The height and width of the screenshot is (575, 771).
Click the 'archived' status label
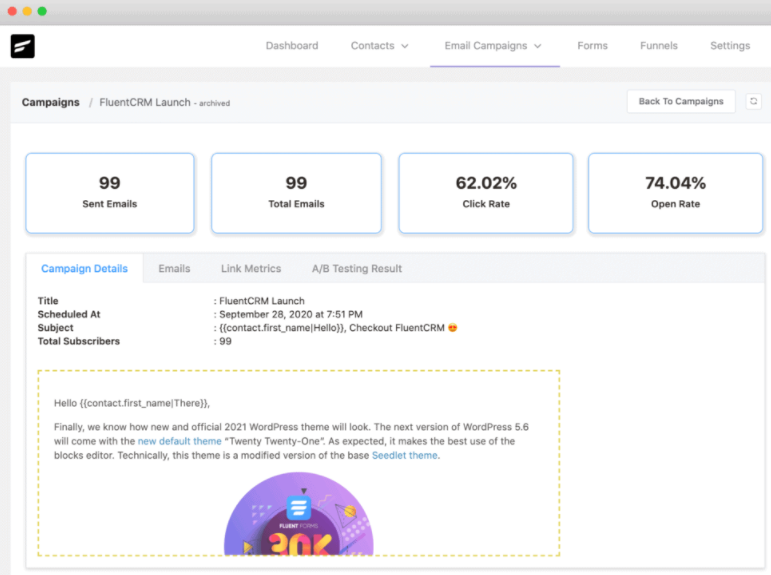tap(214, 103)
